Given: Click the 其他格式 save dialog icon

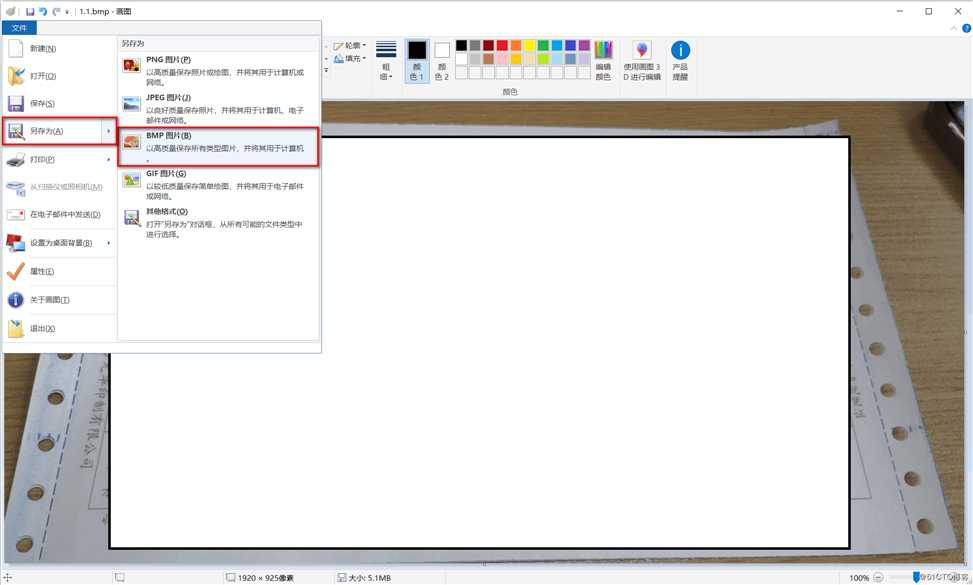Looking at the screenshot, I should pos(132,218).
